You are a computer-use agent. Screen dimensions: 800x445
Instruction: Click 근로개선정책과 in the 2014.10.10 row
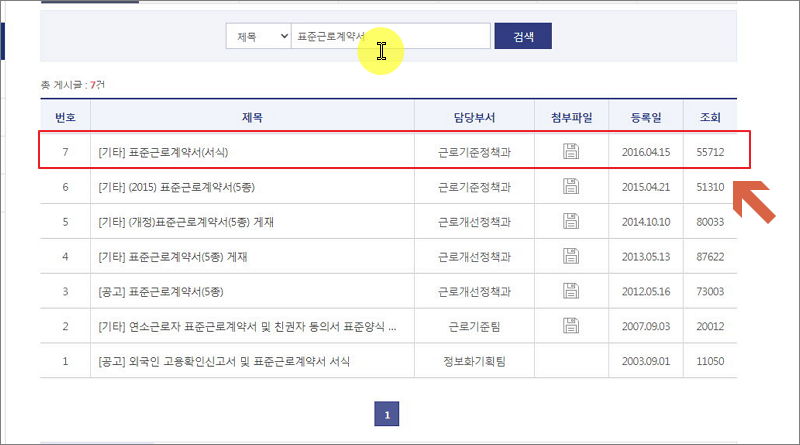474,222
